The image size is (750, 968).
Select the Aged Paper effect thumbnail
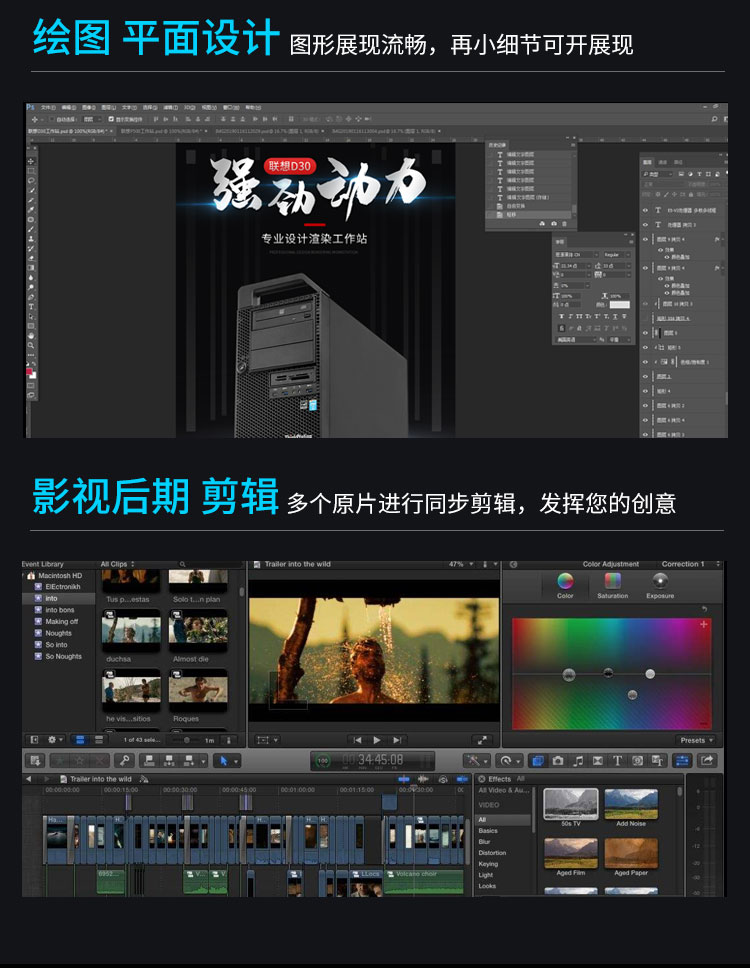point(631,854)
